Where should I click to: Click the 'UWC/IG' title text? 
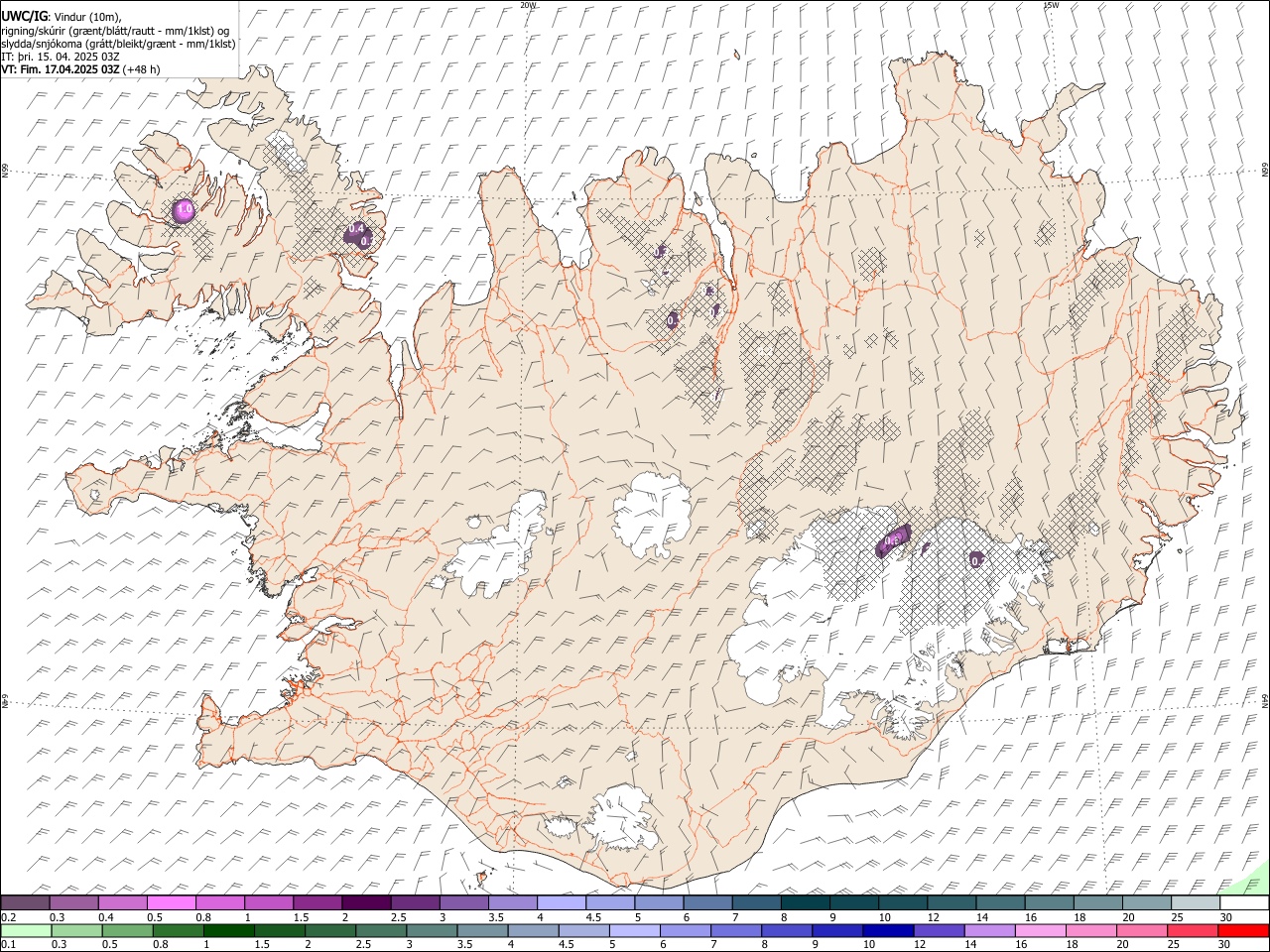(24, 16)
